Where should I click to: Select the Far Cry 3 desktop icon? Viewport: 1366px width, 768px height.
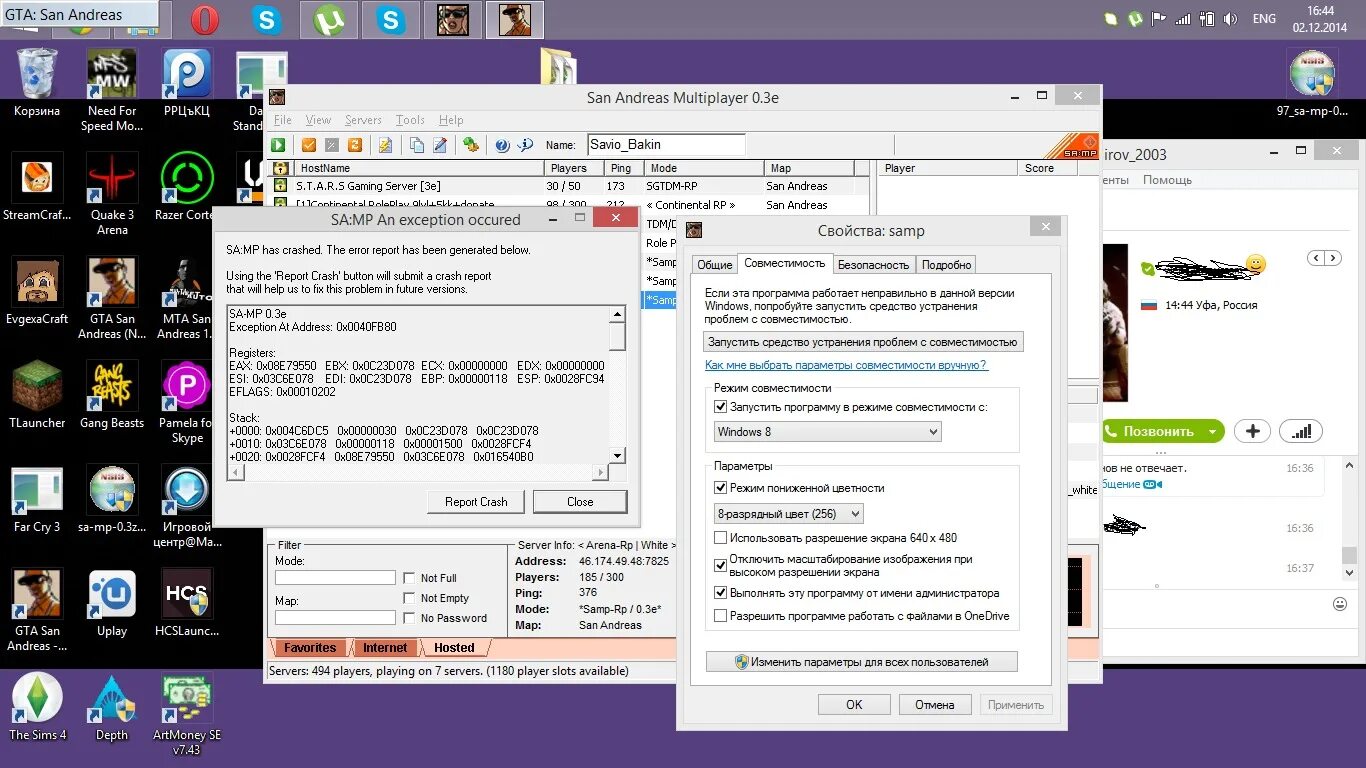[x=37, y=499]
